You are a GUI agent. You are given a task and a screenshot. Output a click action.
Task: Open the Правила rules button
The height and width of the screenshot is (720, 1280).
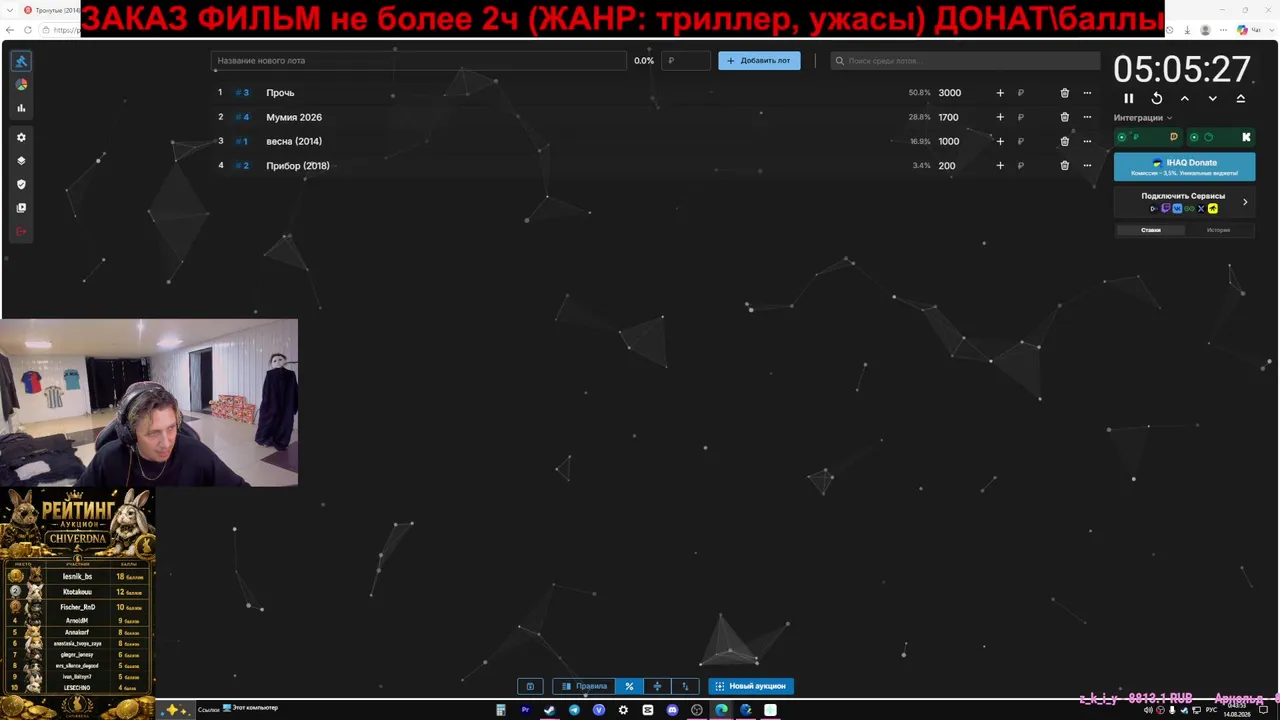584,686
